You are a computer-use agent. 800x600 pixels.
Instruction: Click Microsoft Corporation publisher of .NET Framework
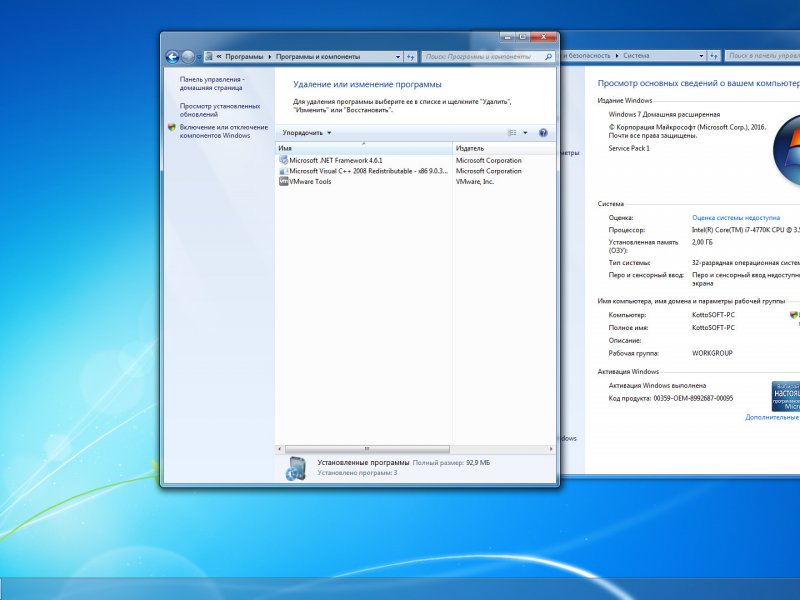[489, 160]
